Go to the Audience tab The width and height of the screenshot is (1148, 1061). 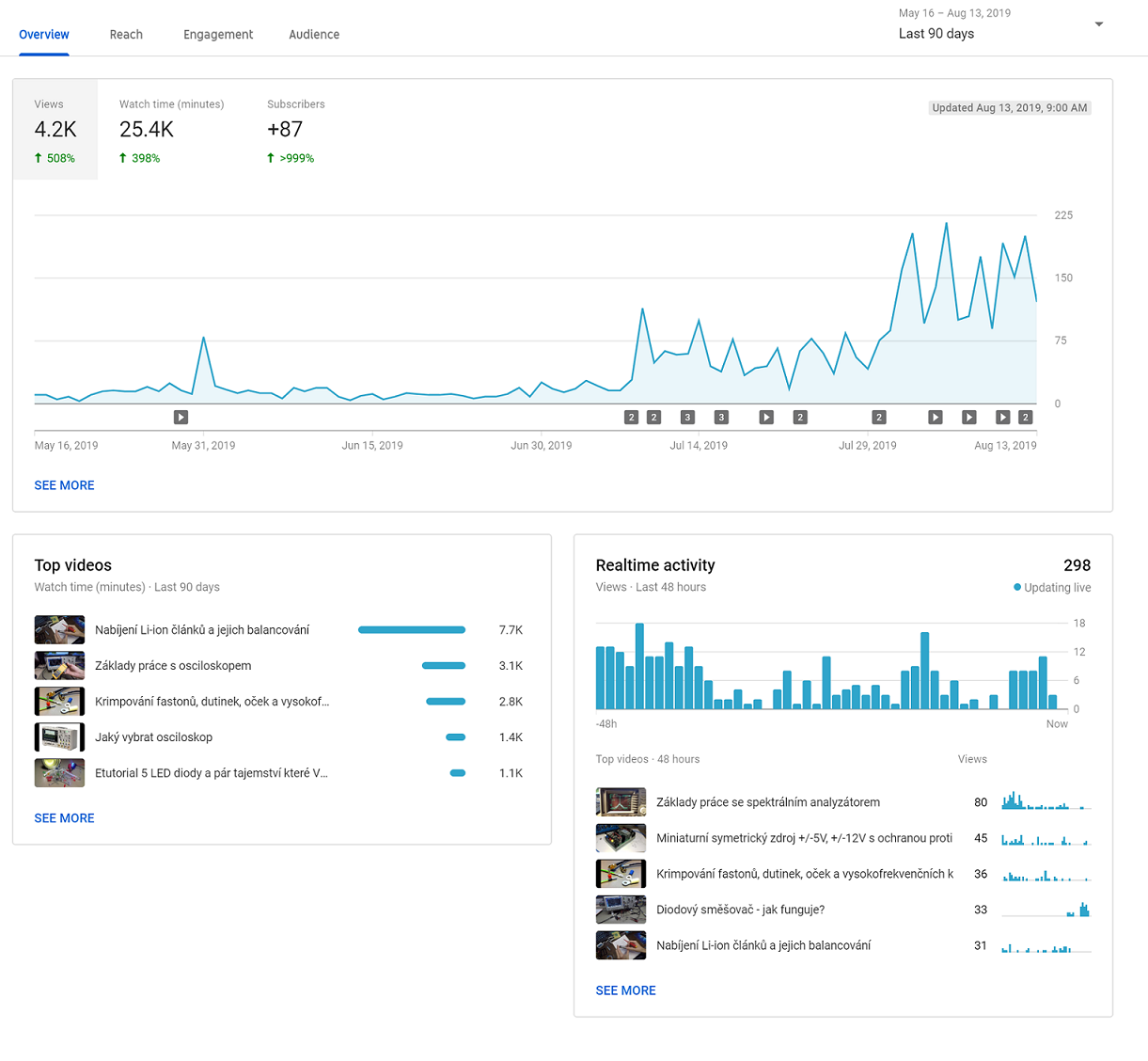[x=314, y=35]
